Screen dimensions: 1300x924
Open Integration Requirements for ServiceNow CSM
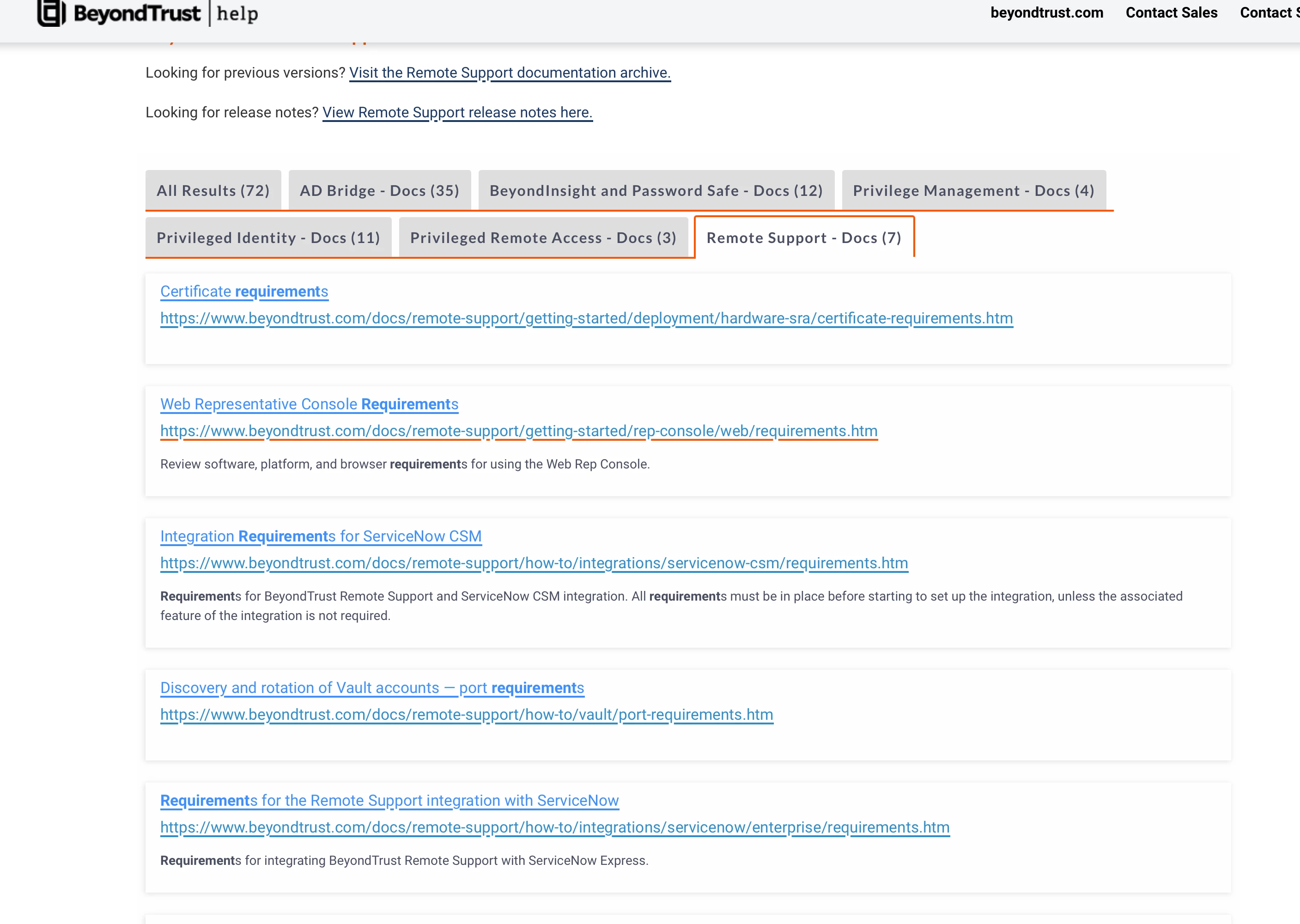tap(321, 536)
